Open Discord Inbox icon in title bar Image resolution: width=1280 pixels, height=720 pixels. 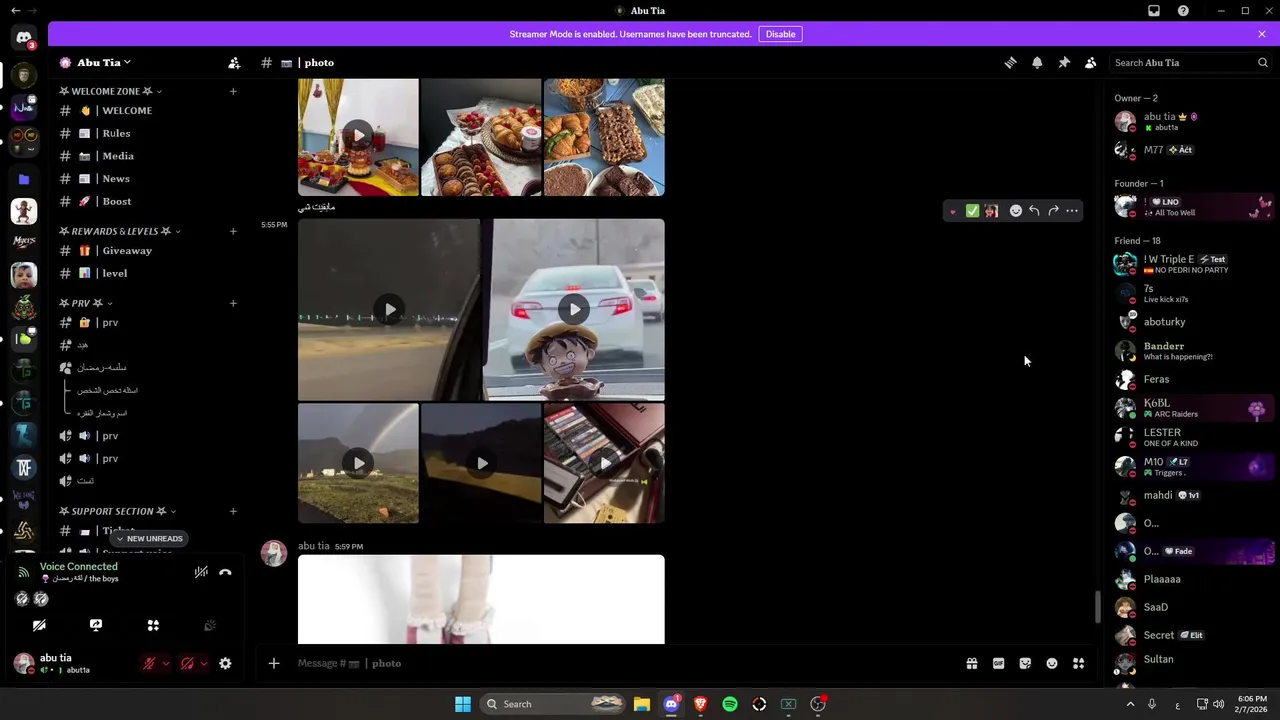1154,11
